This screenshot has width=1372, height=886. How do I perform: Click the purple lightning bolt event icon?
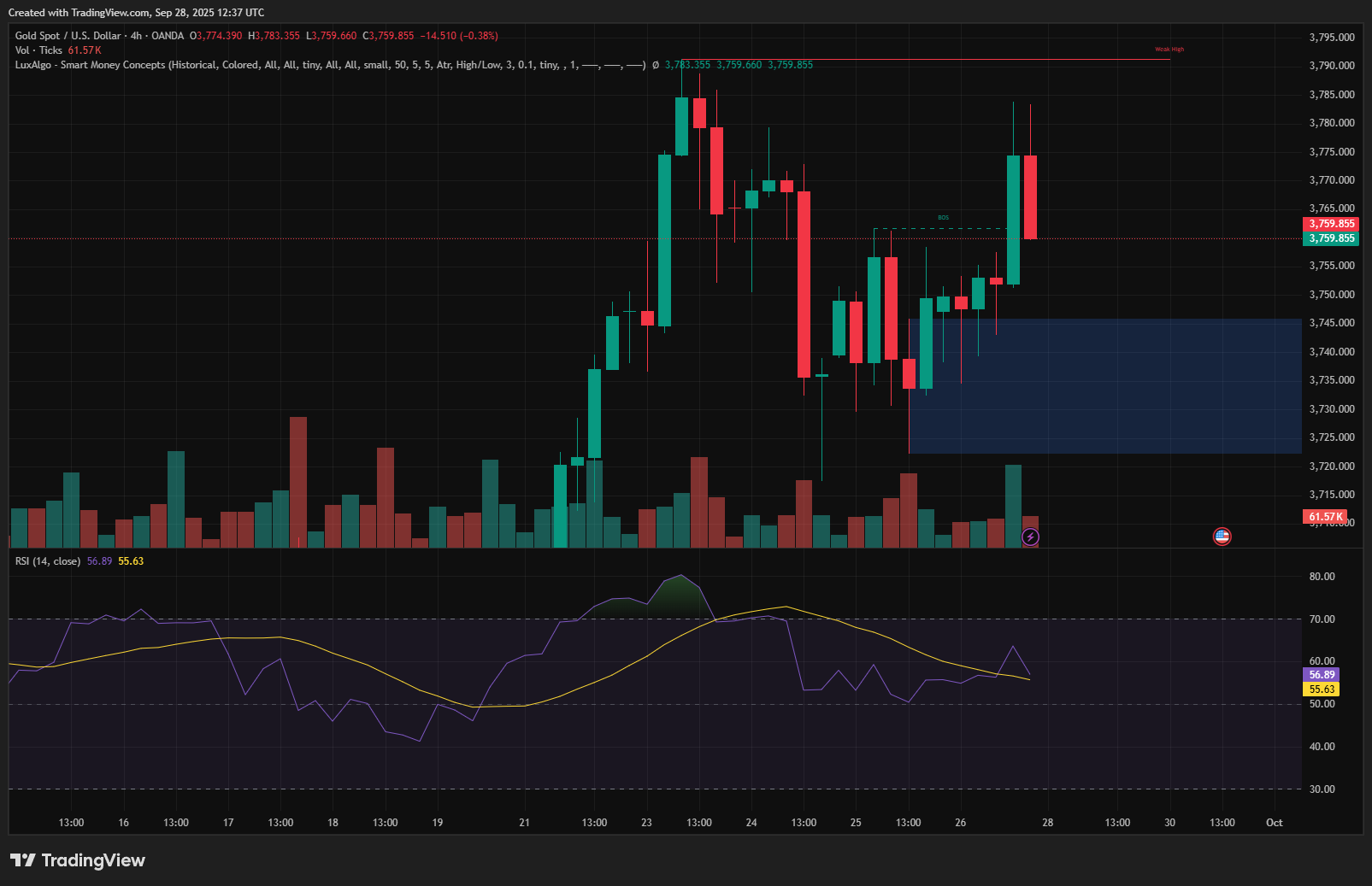(x=1030, y=537)
